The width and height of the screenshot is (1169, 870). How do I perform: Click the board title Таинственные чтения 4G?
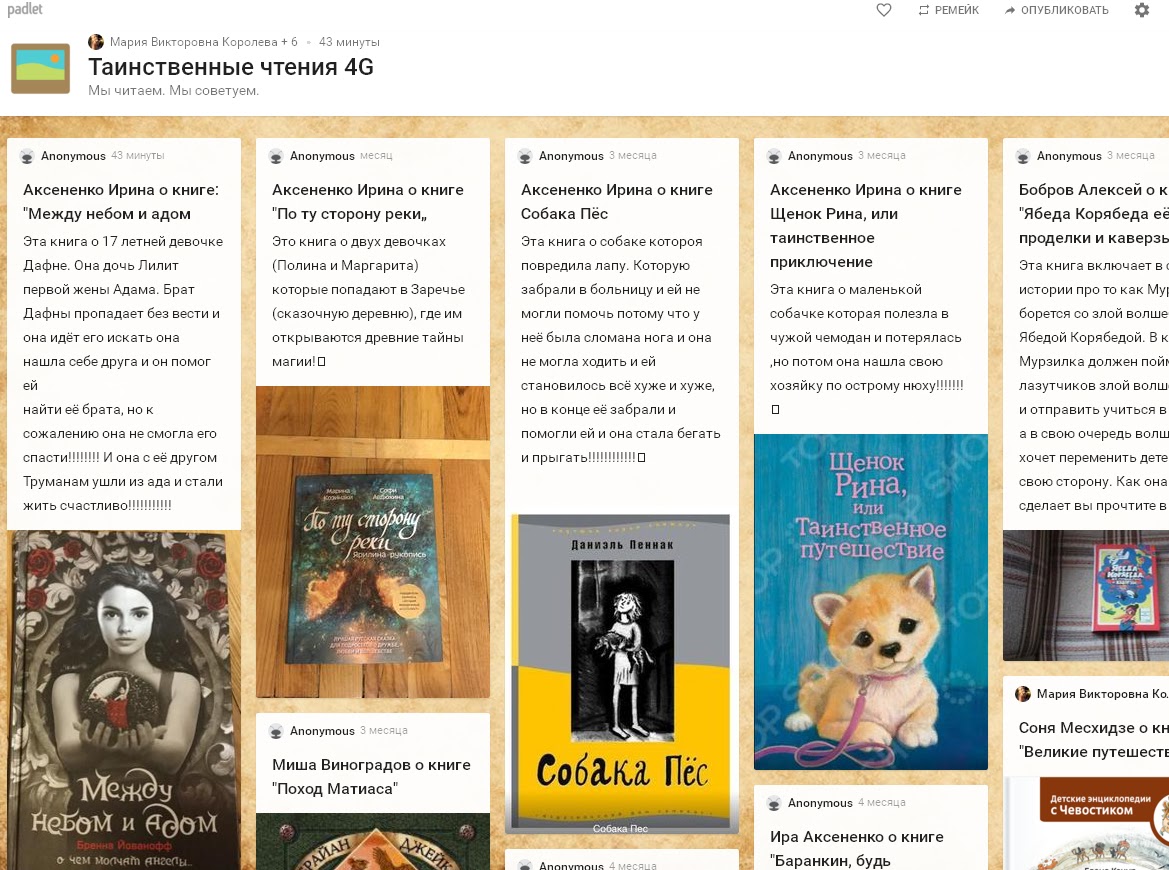[230, 66]
